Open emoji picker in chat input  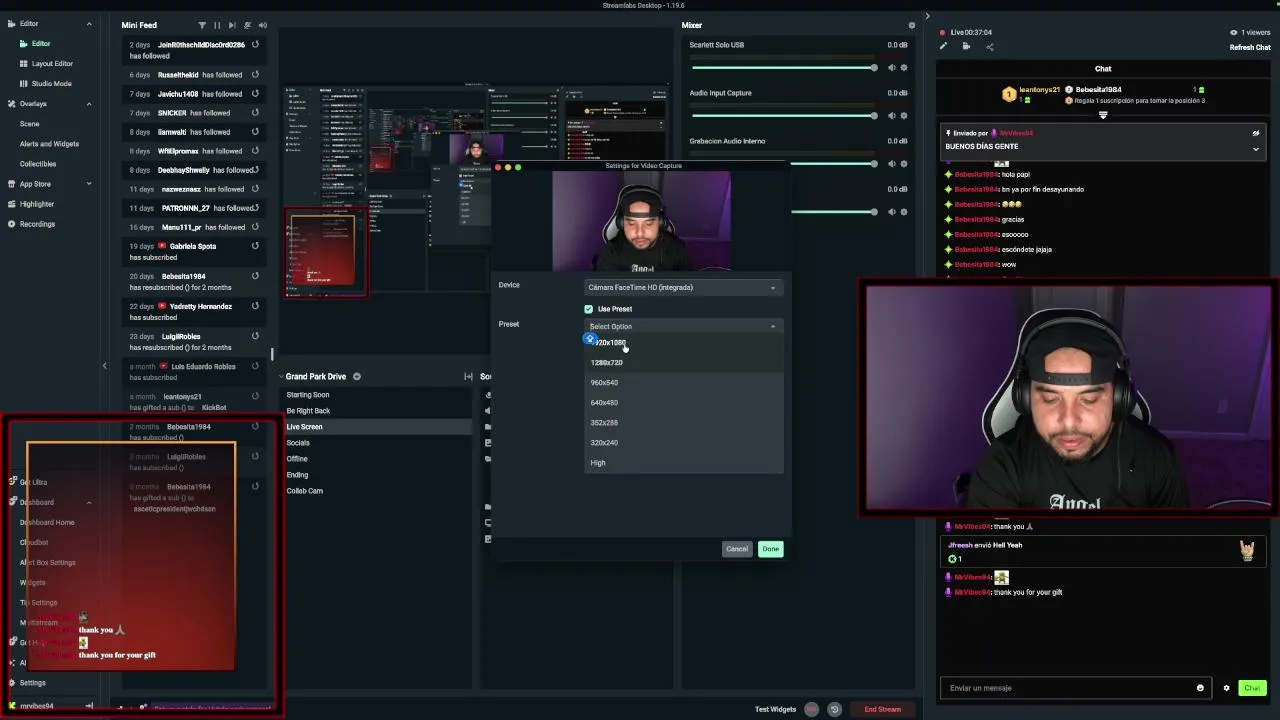coord(1200,688)
